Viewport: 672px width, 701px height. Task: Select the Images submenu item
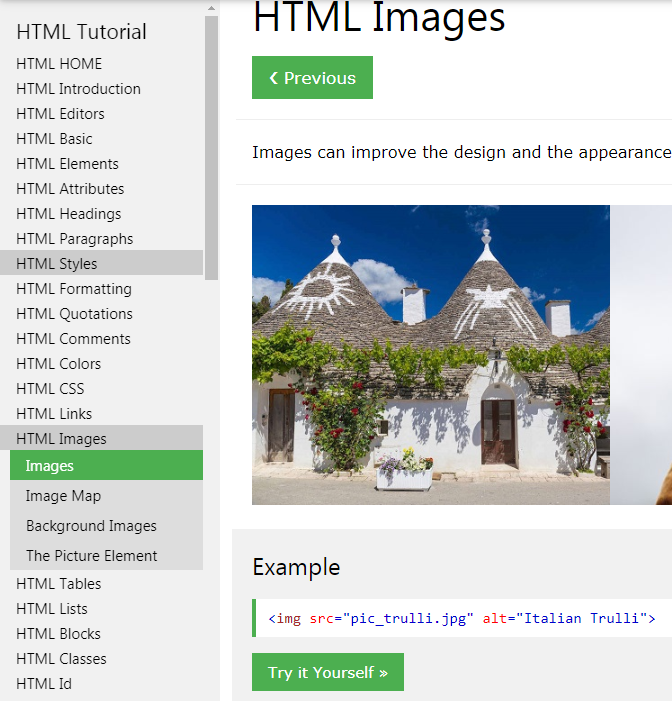106,465
